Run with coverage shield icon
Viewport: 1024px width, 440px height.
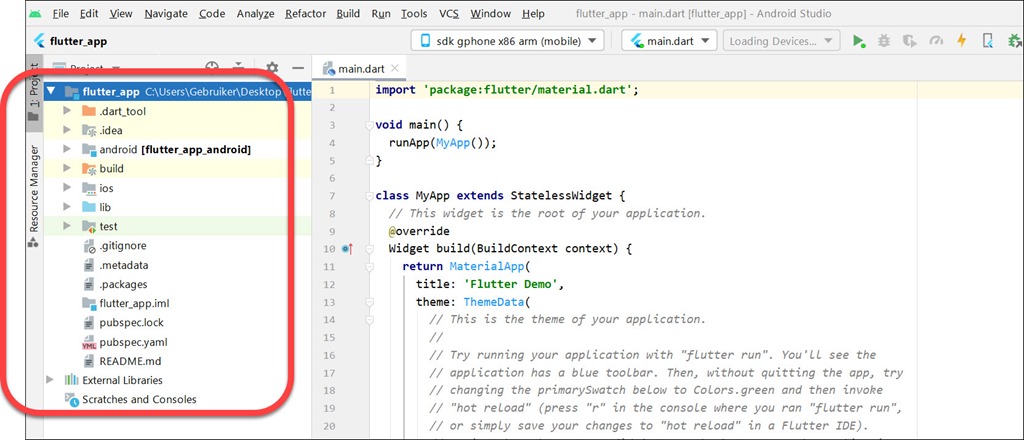(x=910, y=41)
